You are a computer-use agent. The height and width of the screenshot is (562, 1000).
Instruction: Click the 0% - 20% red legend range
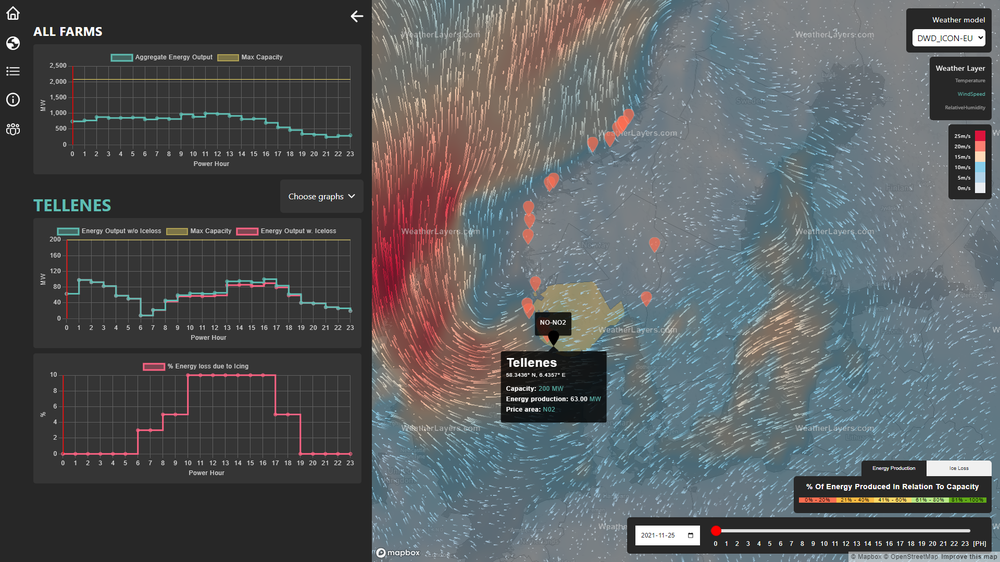816,500
